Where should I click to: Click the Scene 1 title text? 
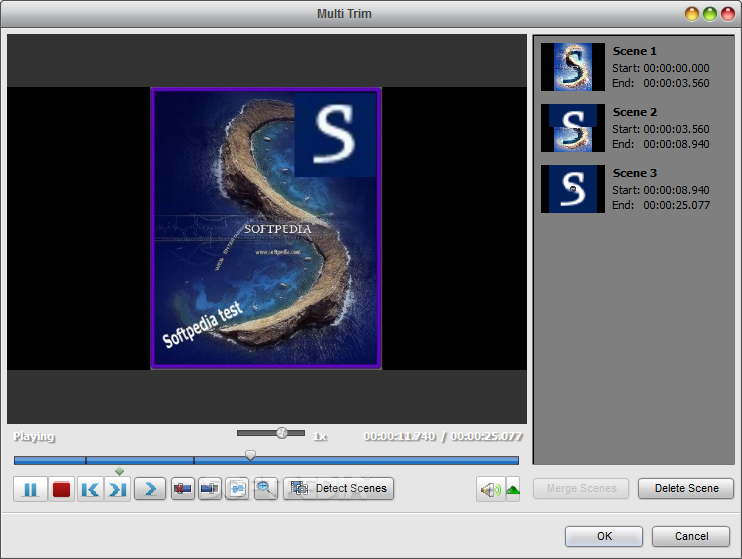coord(635,51)
